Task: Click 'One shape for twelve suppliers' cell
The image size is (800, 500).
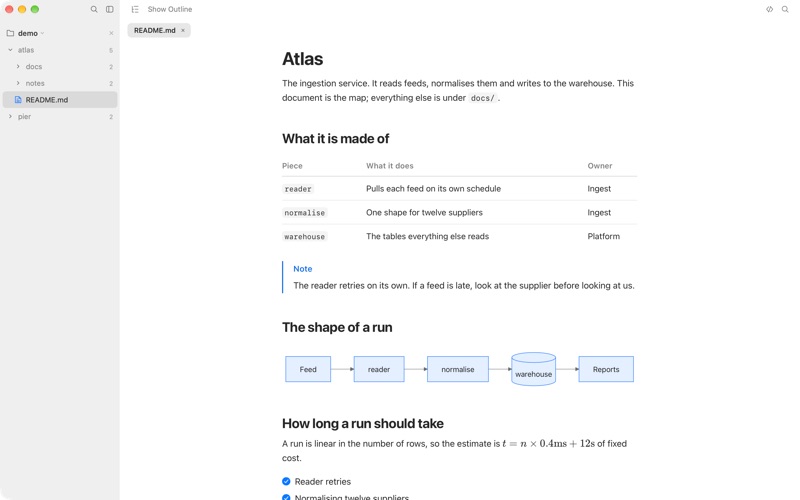Action: 424,213
